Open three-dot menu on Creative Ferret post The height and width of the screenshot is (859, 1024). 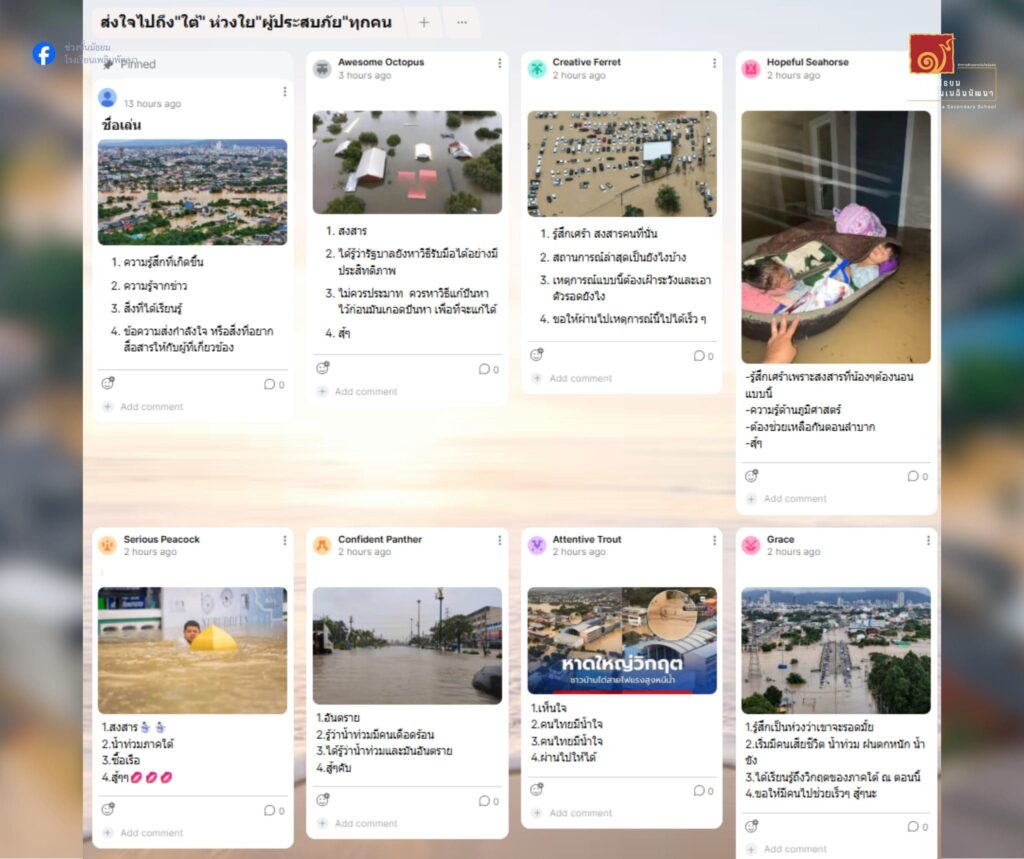(x=714, y=63)
